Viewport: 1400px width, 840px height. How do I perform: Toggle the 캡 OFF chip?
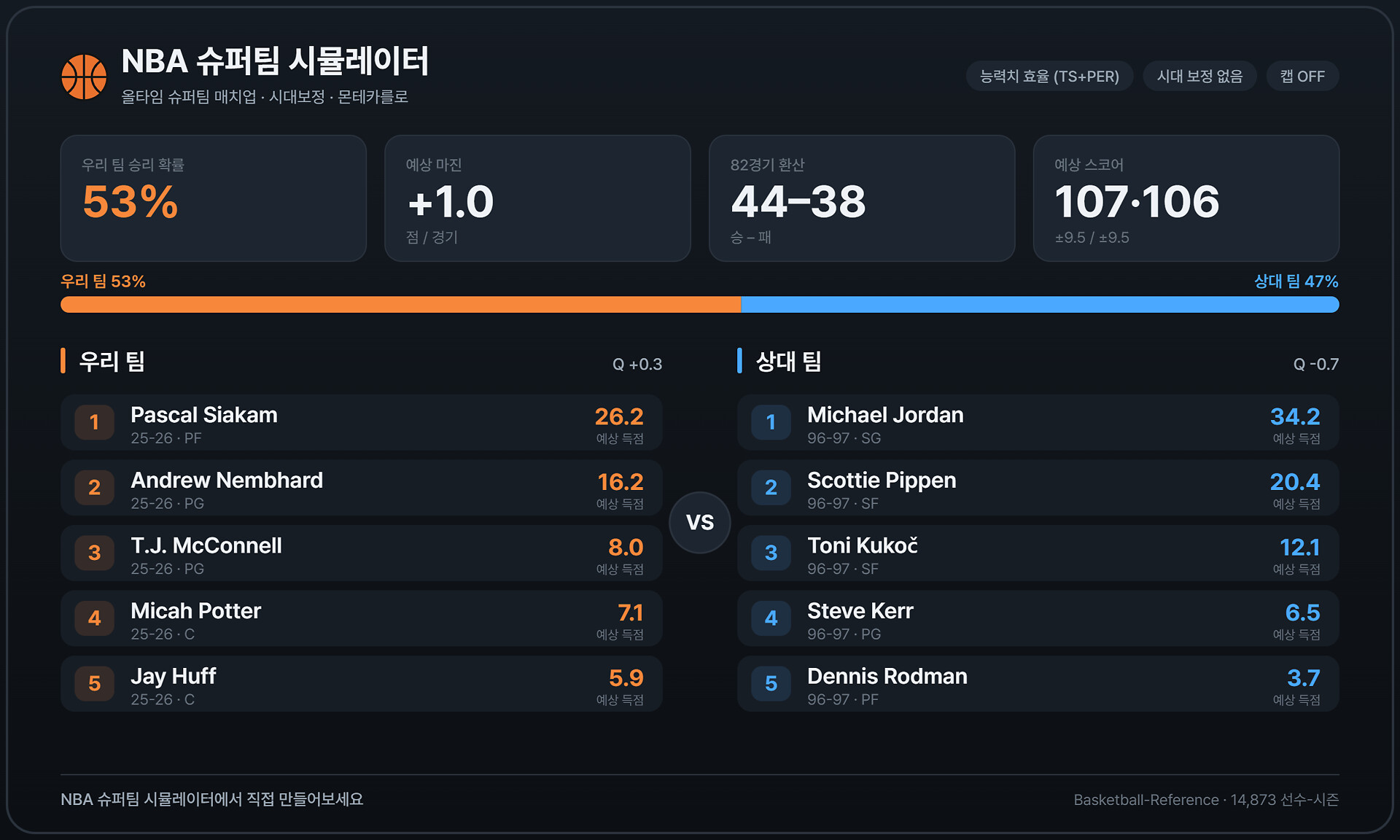point(1302,77)
